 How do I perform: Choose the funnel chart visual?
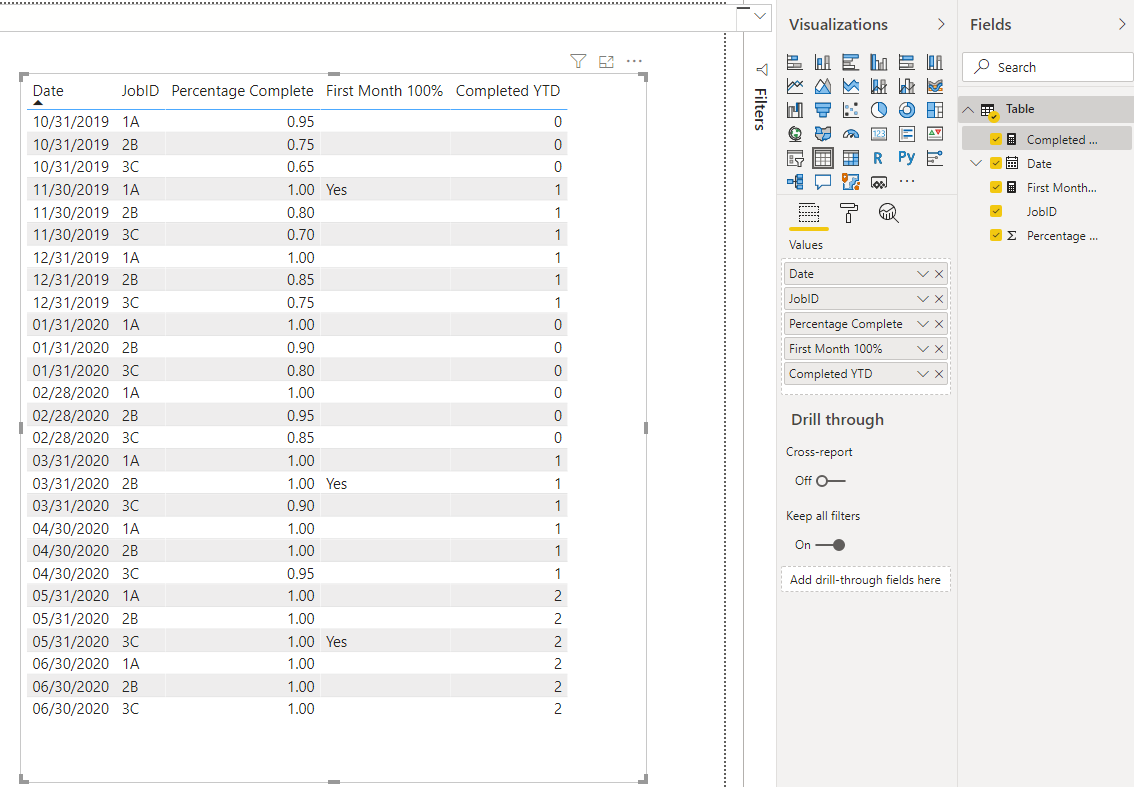pos(822,110)
